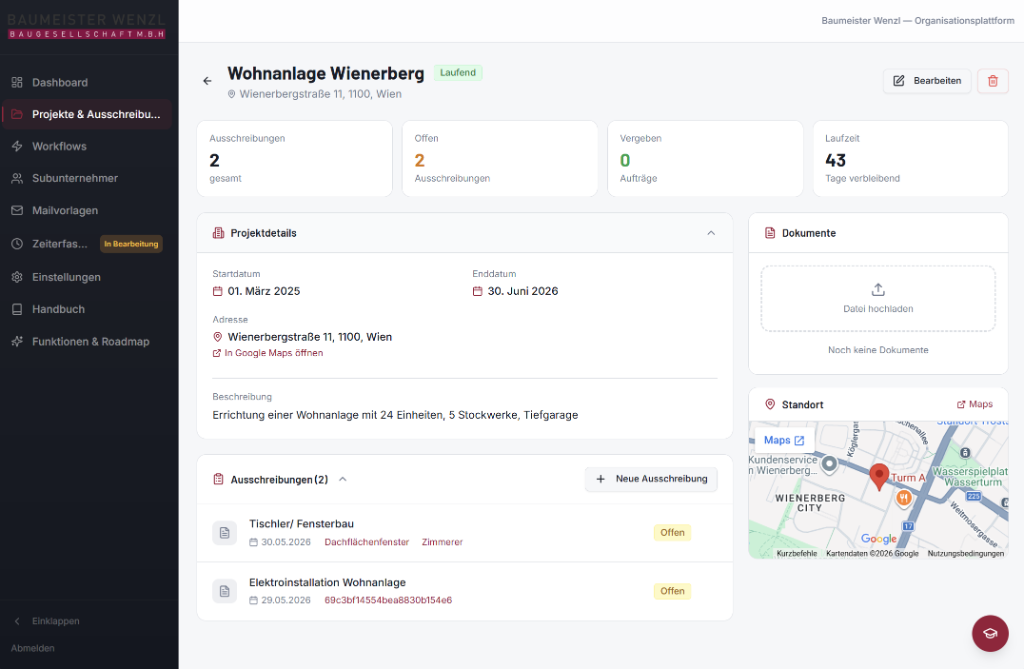Click Enddatum value 30. Juni 2026
This screenshot has height=669, width=1024.
click(x=523, y=291)
